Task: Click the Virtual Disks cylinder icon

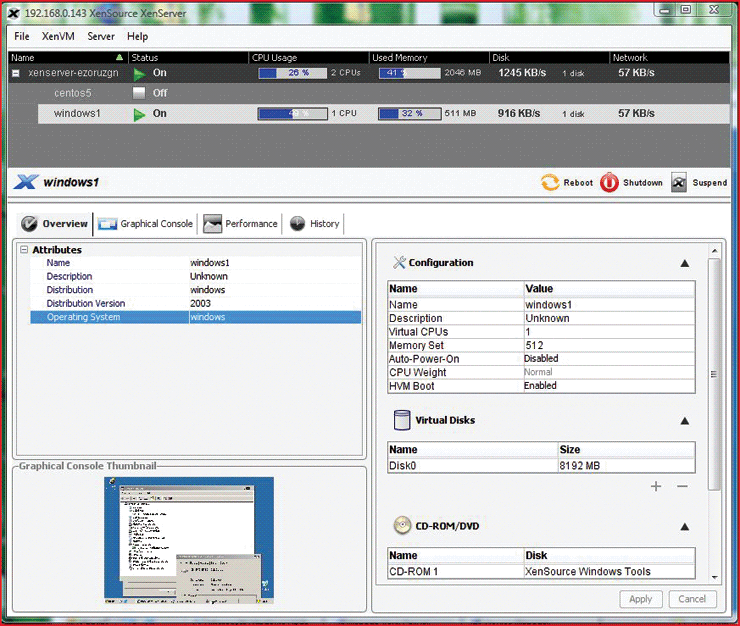Action: 402,420
